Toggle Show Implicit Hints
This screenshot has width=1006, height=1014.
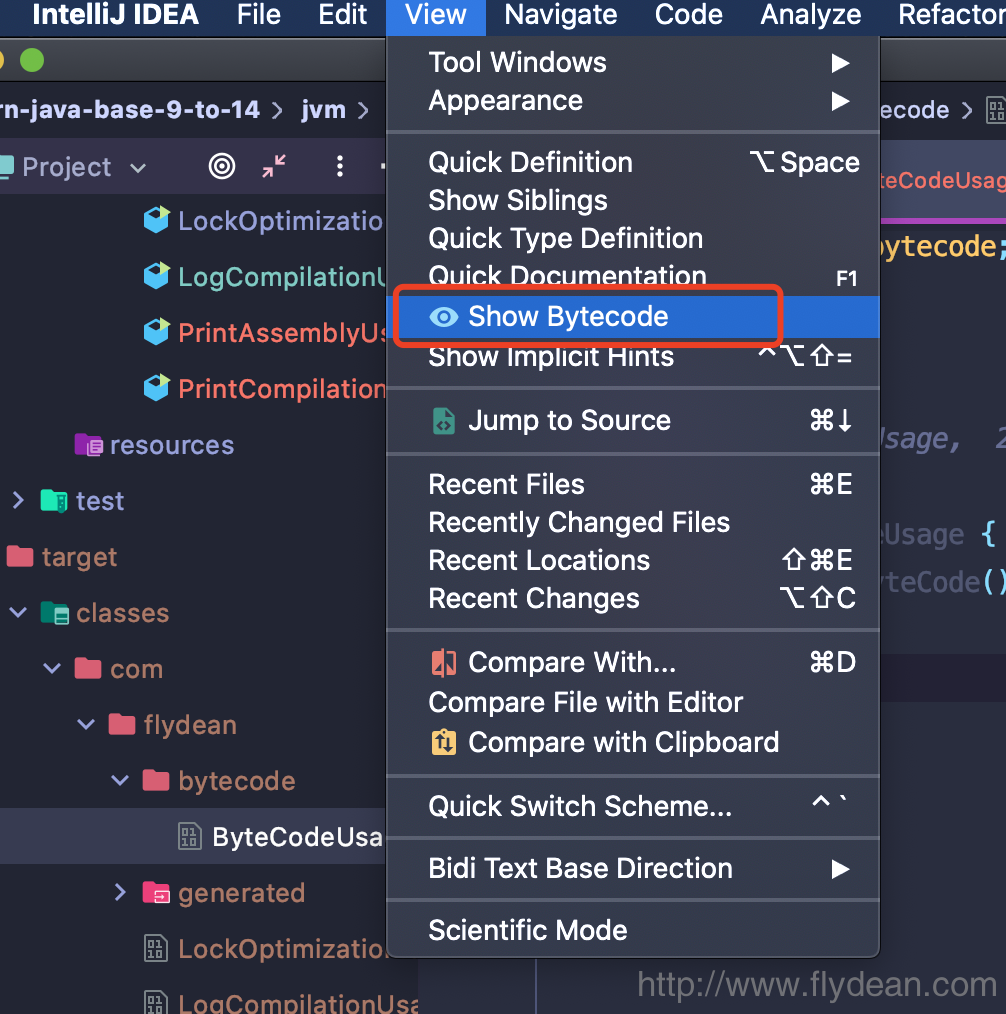pos(551,357)
